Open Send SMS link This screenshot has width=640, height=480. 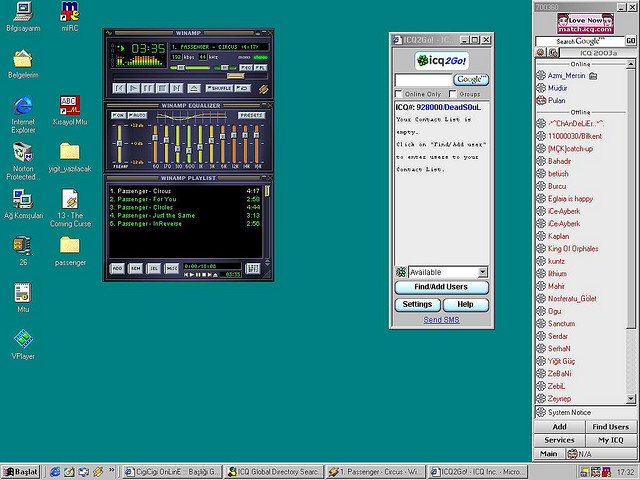click(x=441, y=320)
